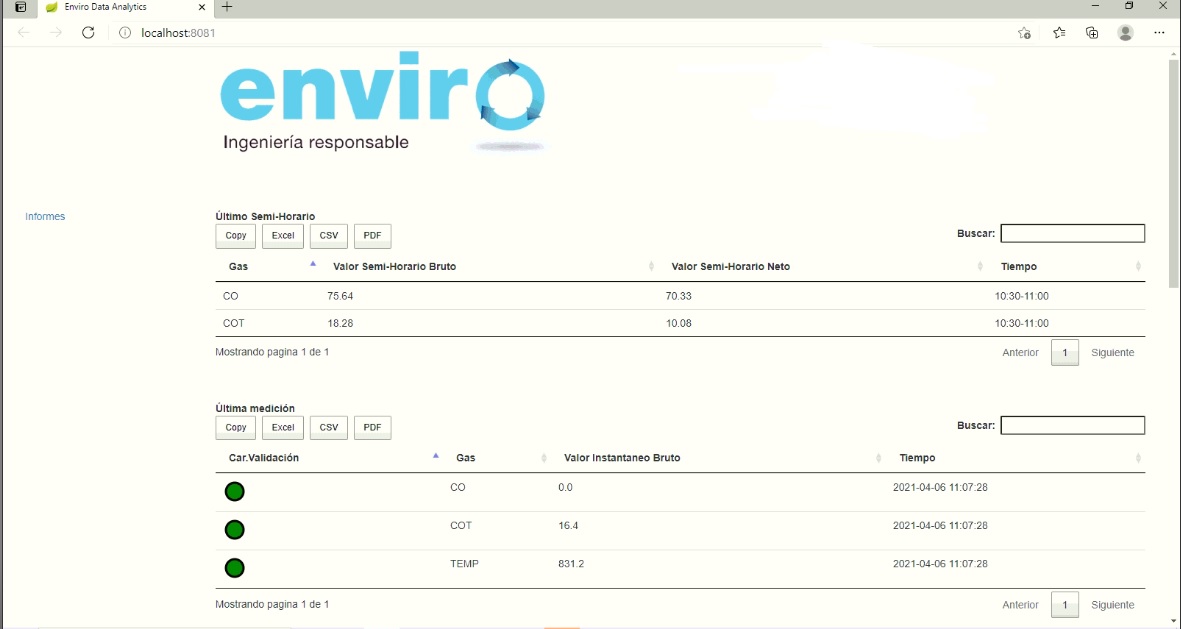Click value 831.2 in TEMP row
The image size is (1181, 629).
click(571, 563)
